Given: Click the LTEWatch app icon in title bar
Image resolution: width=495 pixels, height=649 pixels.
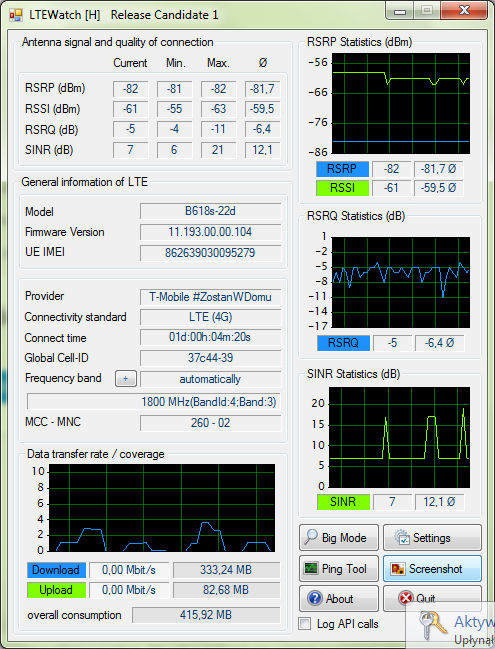Looking at the screenshot, I should 16,15.
